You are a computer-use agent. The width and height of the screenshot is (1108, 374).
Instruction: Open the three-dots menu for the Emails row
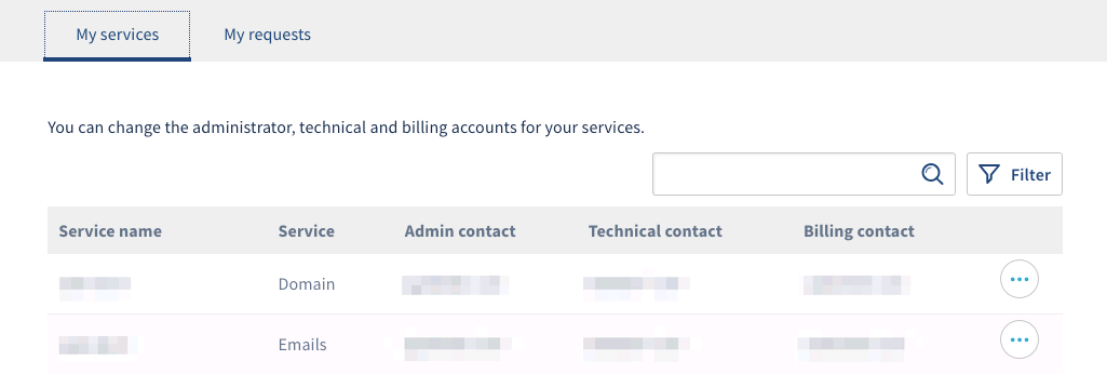(x=1019, y=340)
